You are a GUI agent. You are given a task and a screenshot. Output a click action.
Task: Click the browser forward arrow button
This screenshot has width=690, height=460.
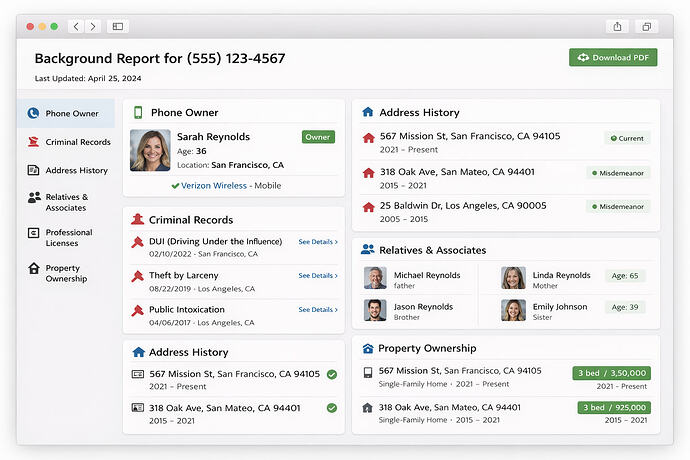click(93, 26)
